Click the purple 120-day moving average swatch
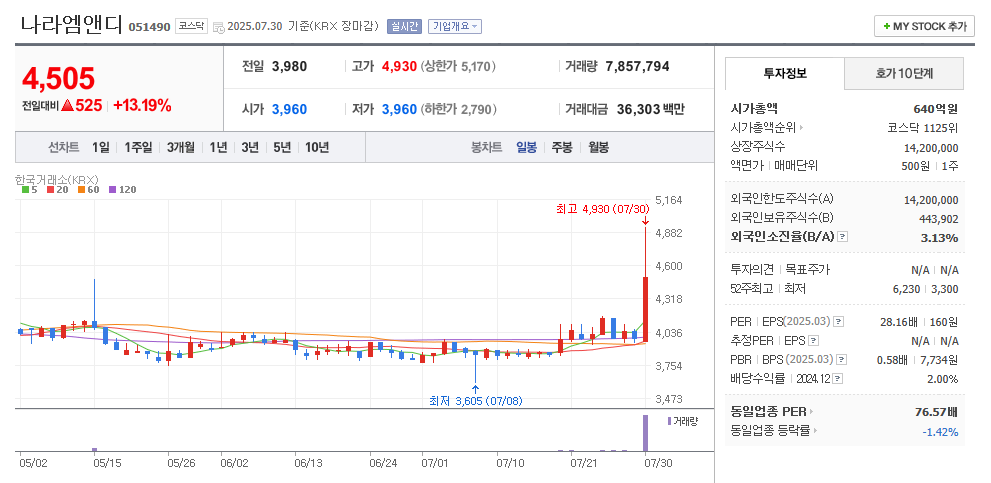 (112, 189)
